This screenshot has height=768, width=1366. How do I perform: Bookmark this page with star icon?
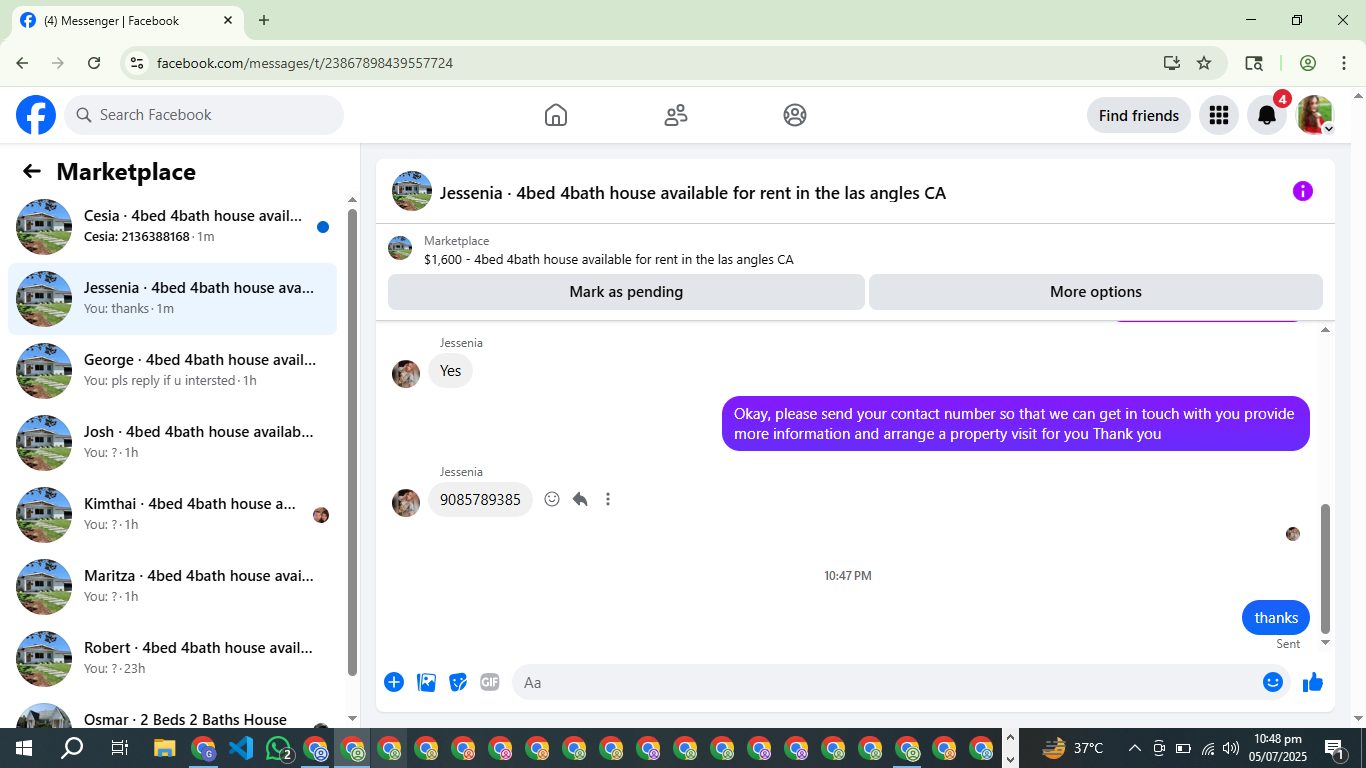tap(1204, 63)
